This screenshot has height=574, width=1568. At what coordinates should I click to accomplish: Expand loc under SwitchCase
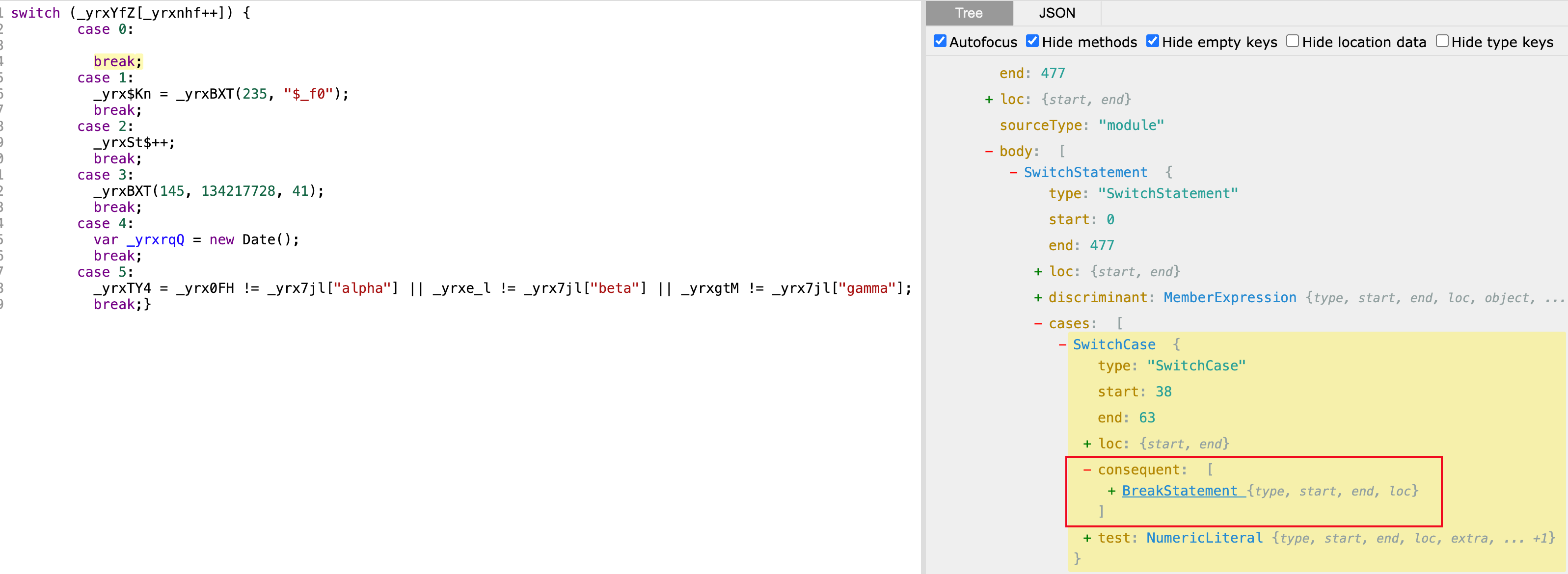click(x=1087, y=444)
